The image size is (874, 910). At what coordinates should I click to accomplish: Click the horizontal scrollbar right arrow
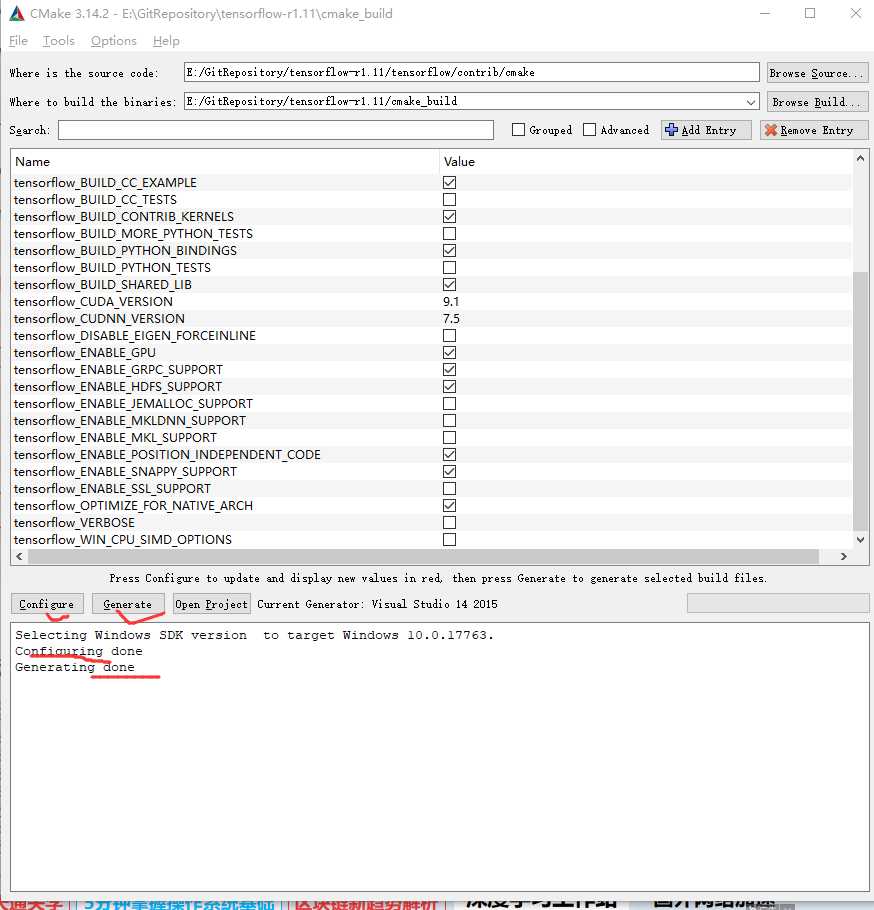[844, 557]
